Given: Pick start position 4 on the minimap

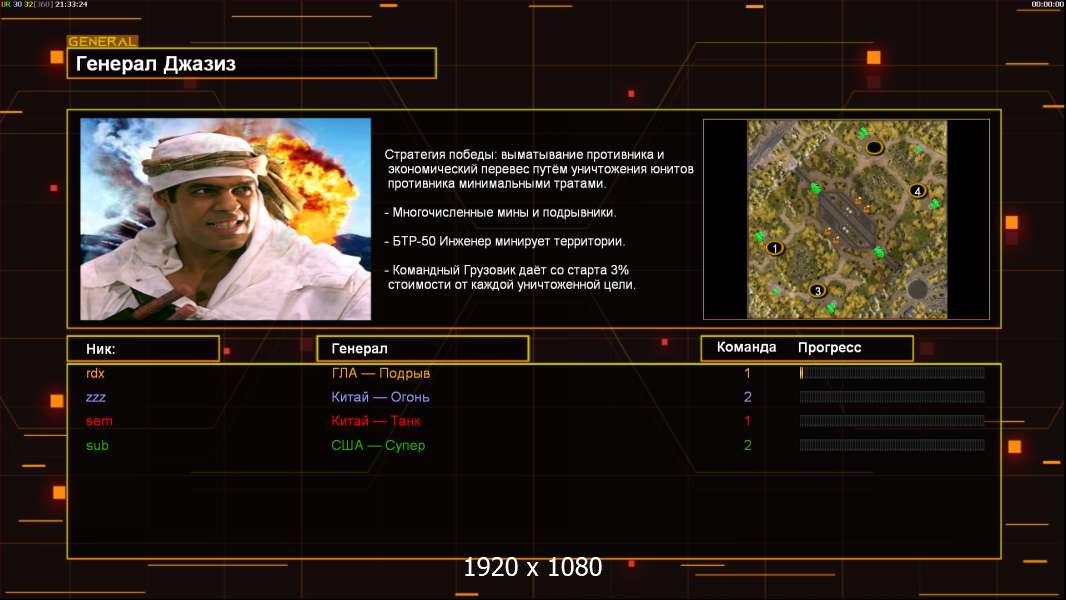Looking at the screenshot, I should tap(917, 190).
